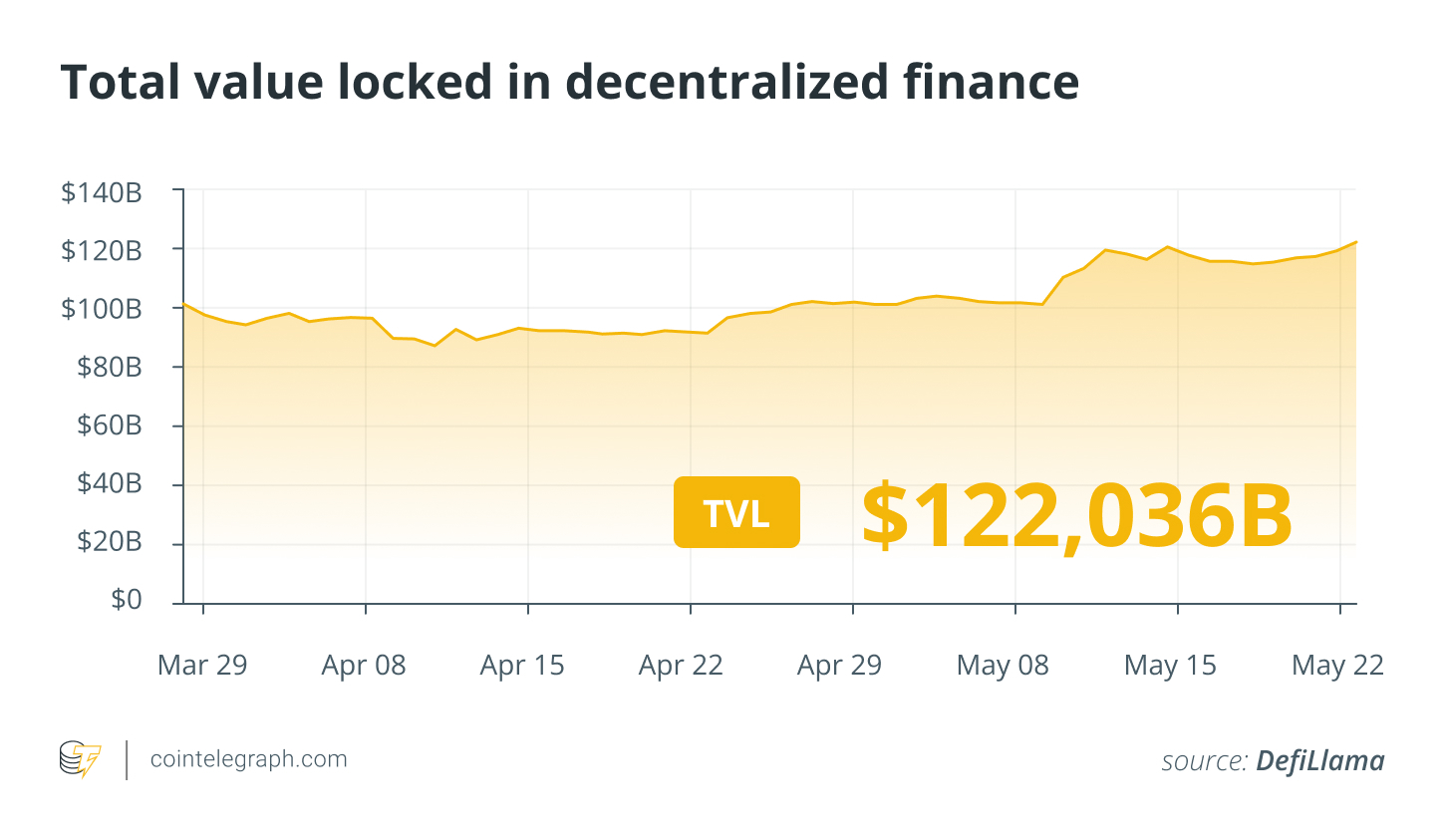This screenshot has height=840, width=1445.
Task: Click the Cointelegraph coin logo icon
Action: click(80, 759)
